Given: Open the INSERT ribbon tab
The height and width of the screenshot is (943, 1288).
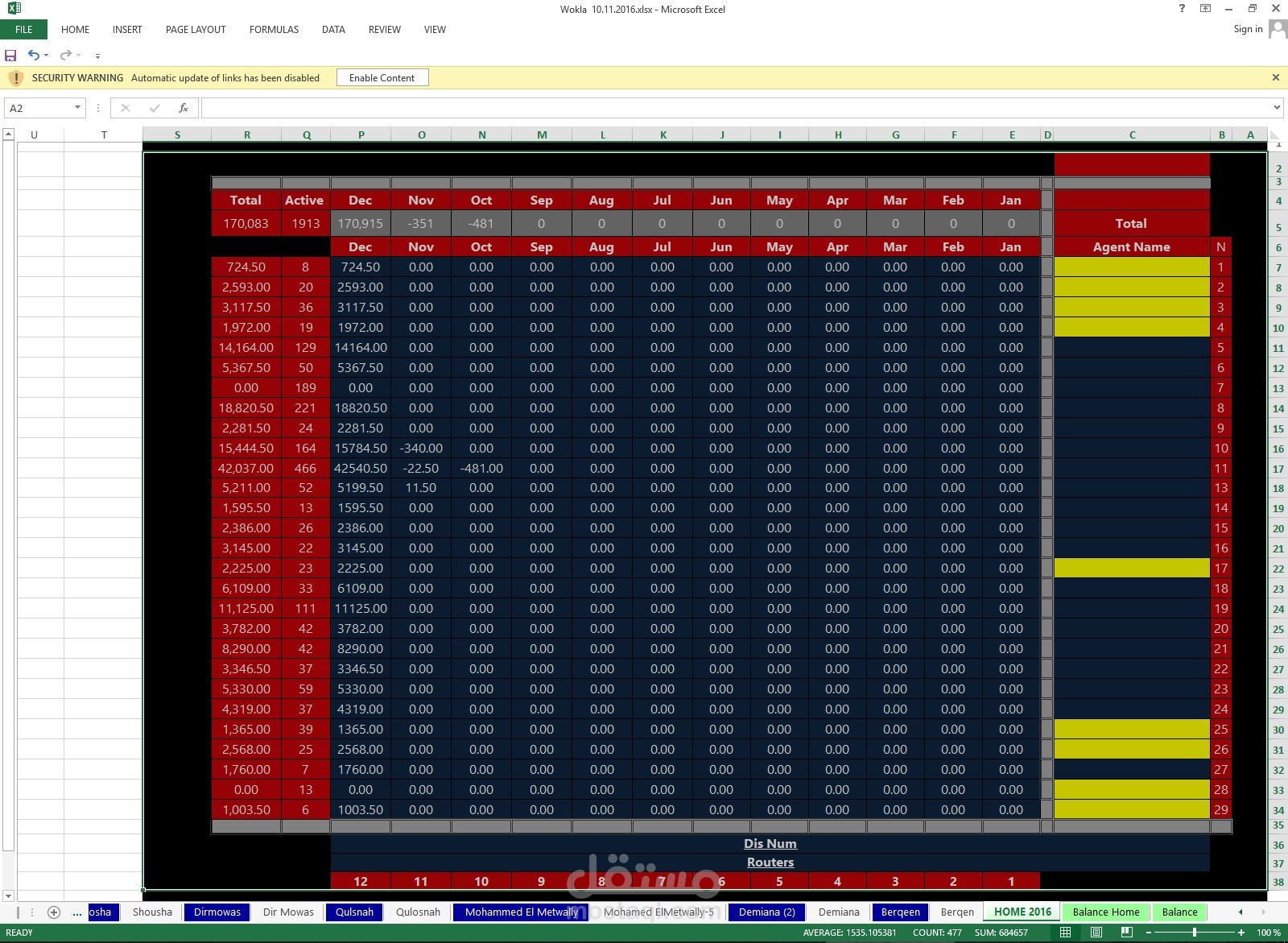Looking at the screenshot, I should point(127,30).
